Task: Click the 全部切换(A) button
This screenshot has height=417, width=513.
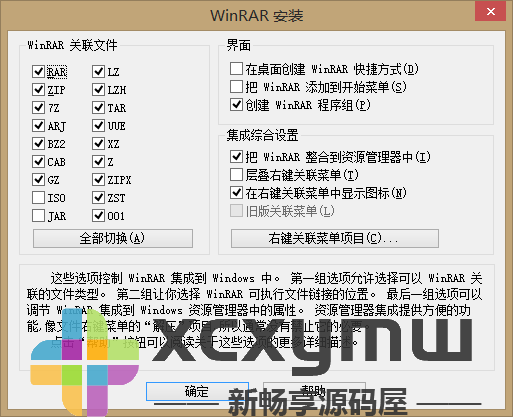Action: point(113,238)
